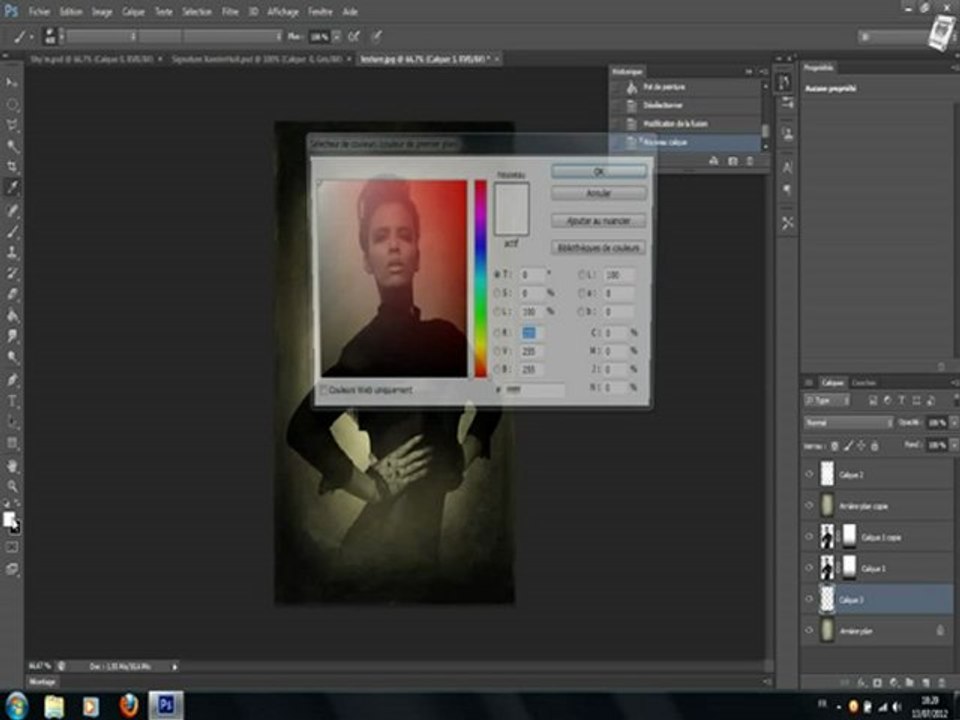
Task: Create snapshot camera icon in Historique panel
Action: pyautogui.click(x=732, y=161)
